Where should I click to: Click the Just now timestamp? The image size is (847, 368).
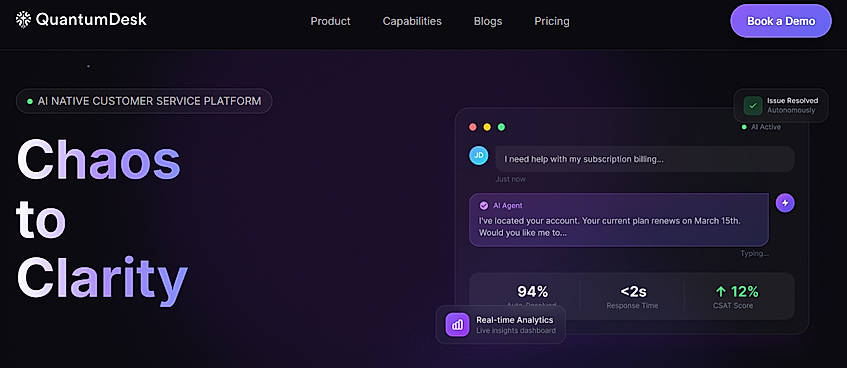click(x=510, y=179)
